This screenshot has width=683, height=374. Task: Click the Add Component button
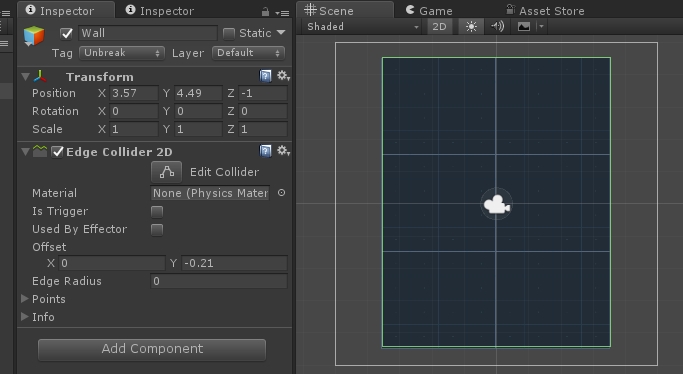click(x=152, y=349)
